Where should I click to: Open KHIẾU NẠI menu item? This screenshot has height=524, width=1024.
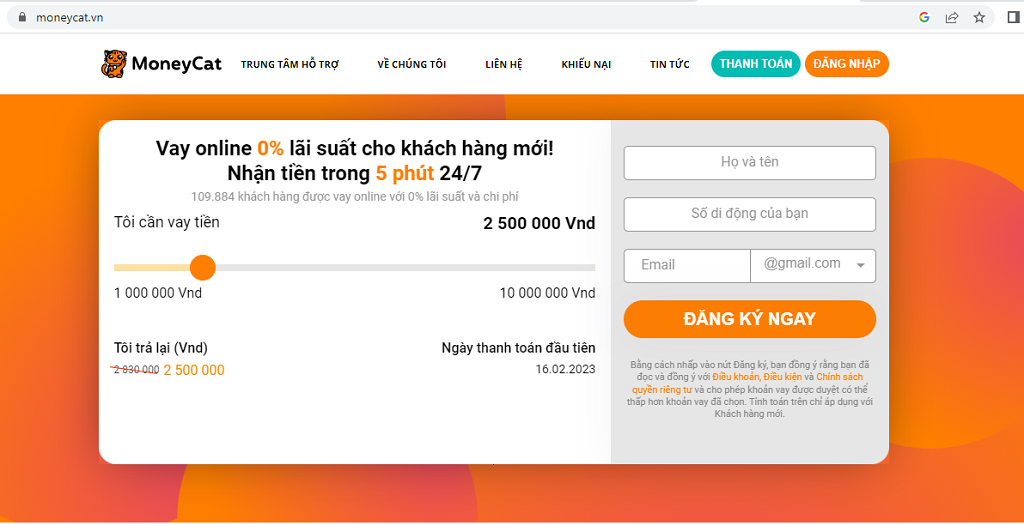coord(586,65)
